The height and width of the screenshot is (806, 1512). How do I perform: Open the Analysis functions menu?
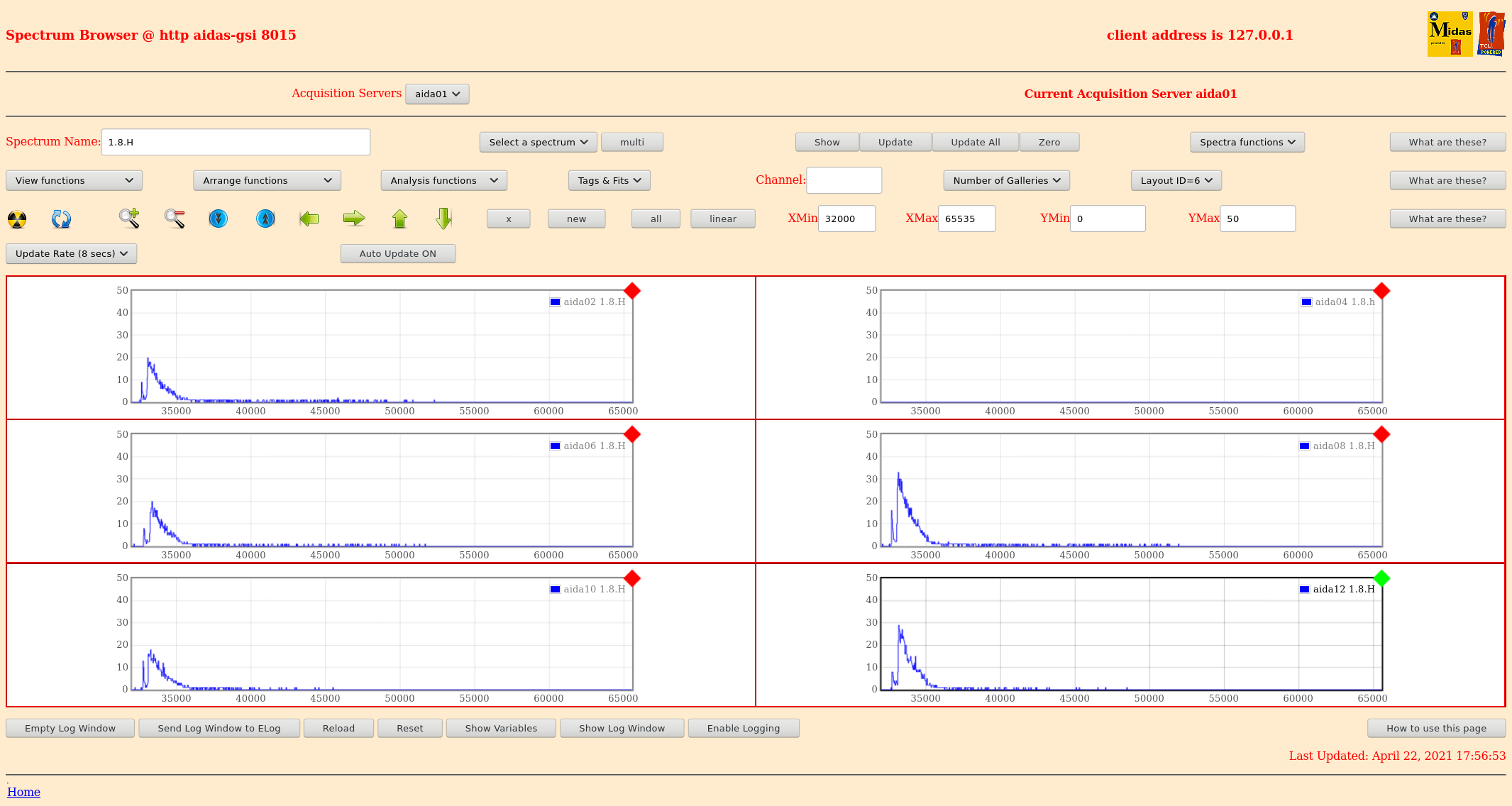(443, 180)
